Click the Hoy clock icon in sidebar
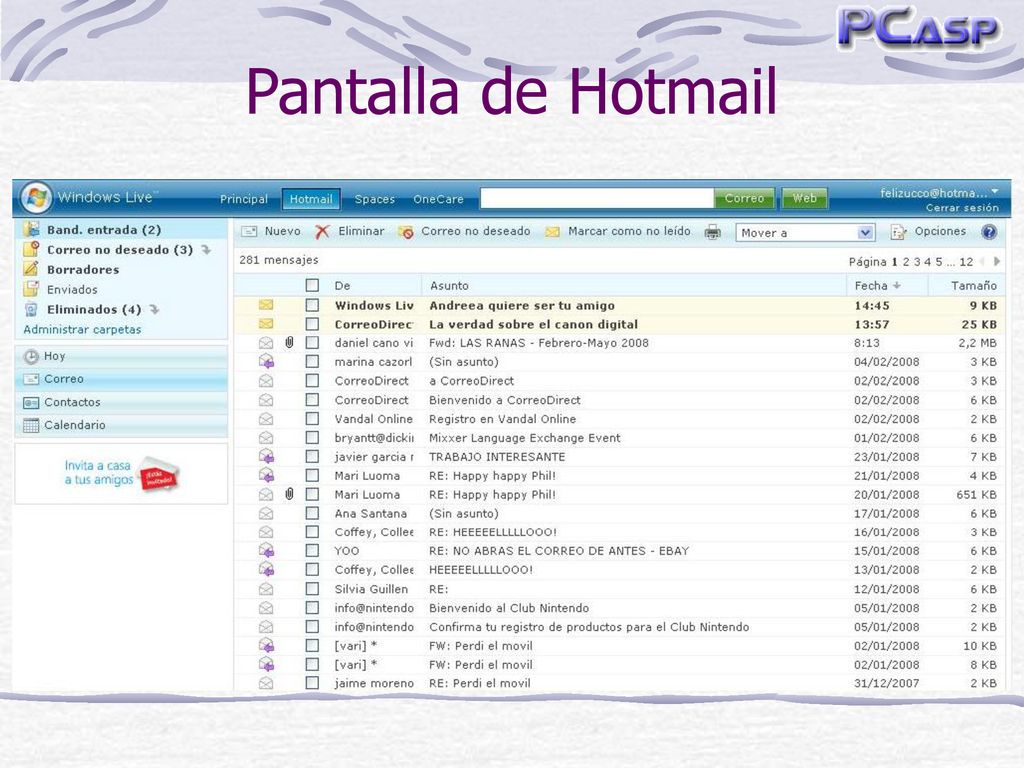 [x=31, y=357]
